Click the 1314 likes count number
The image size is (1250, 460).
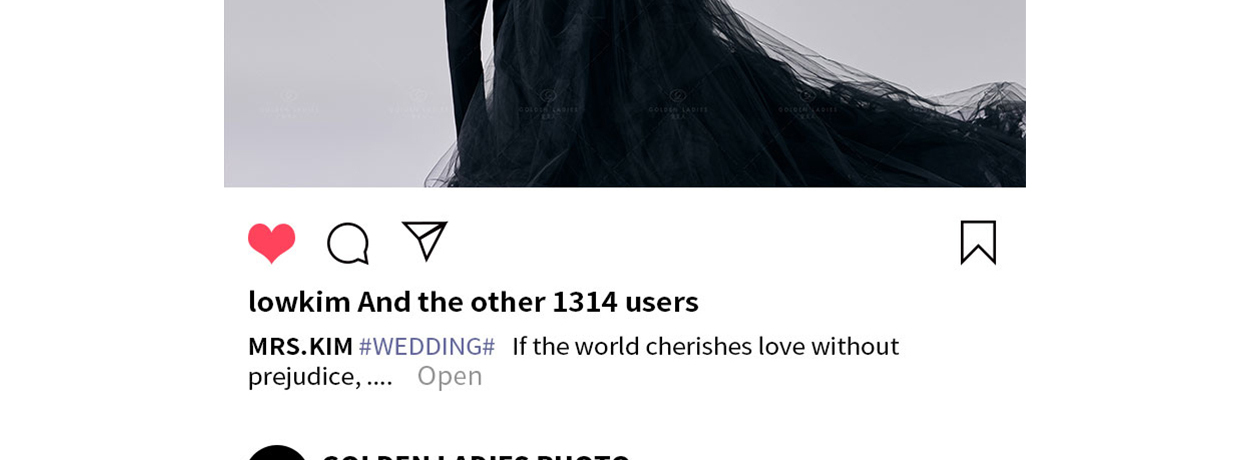pos(585,301)
